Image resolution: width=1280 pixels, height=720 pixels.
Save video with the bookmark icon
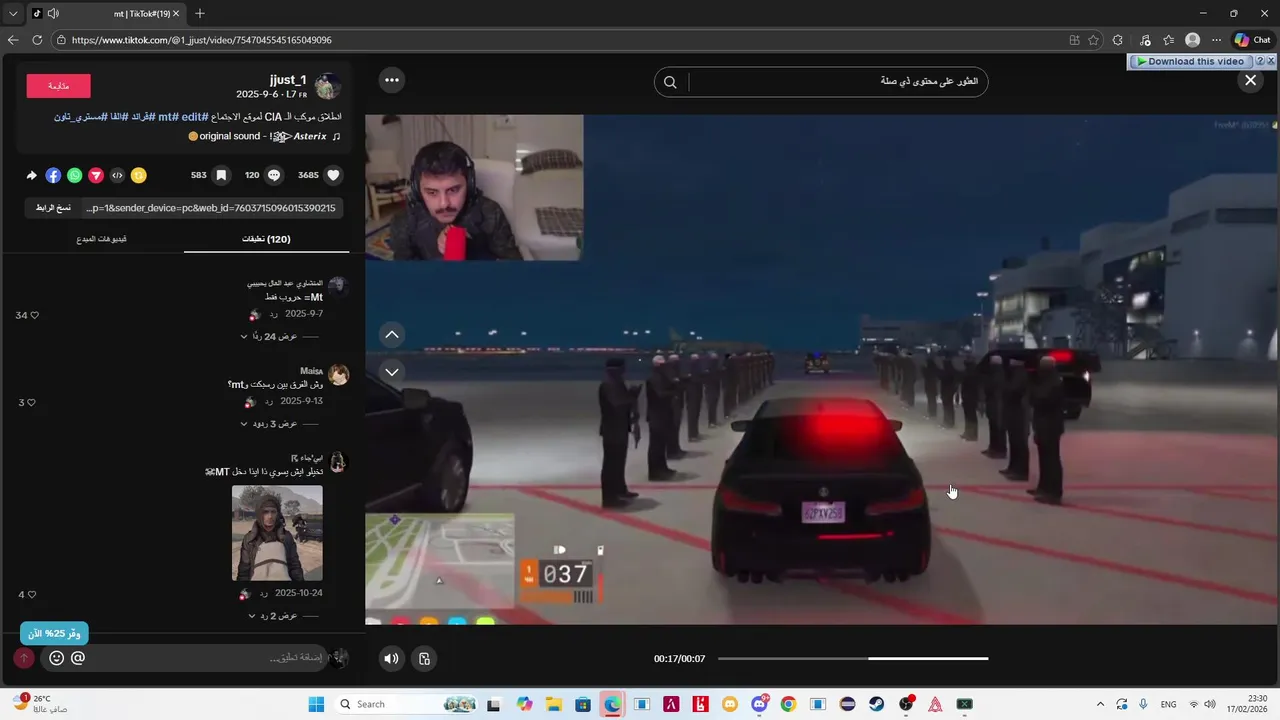(x=221, y=175)
